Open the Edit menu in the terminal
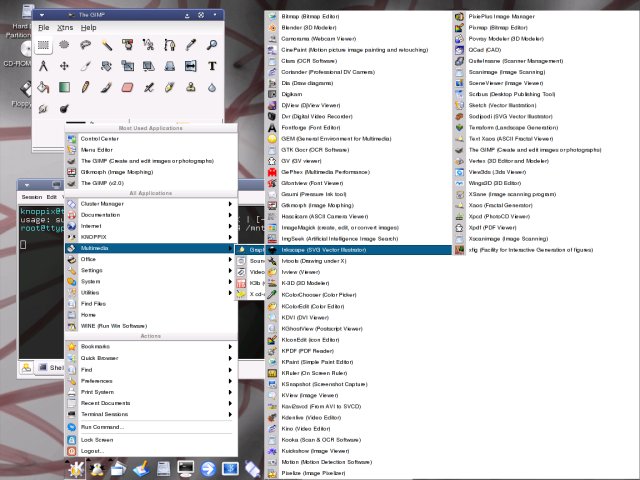This screenshot has width=640, height=480. [x=51, y=197]
